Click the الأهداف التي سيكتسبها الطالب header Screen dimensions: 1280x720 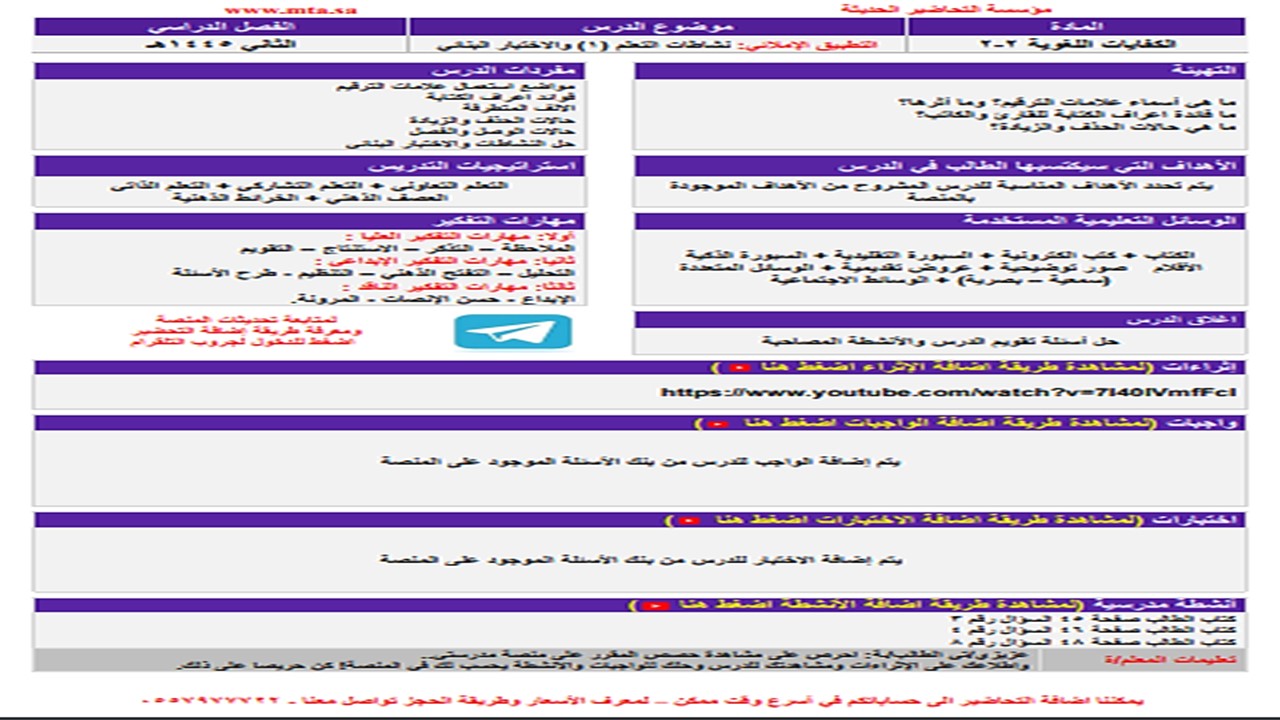pos(940,166)
